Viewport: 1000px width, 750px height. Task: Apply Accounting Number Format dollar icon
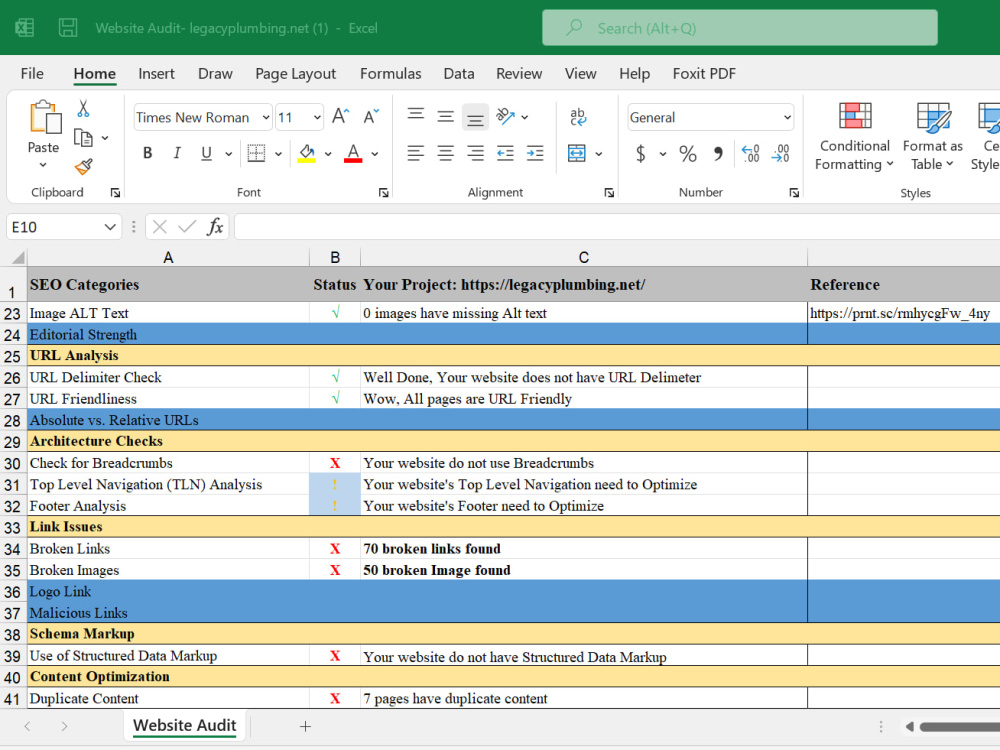(x=641, y=153)
